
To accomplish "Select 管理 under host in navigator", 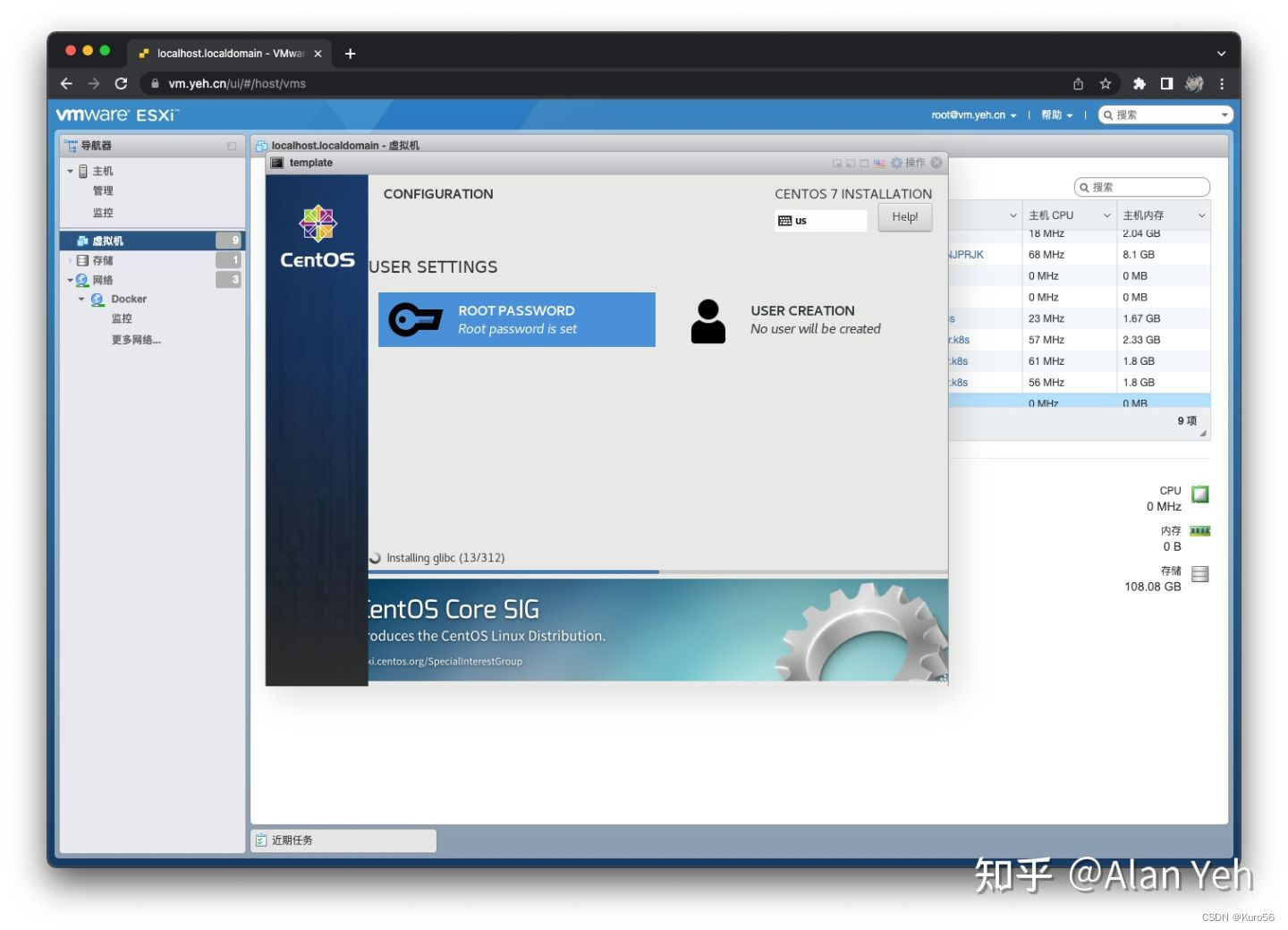I will 103,190.
